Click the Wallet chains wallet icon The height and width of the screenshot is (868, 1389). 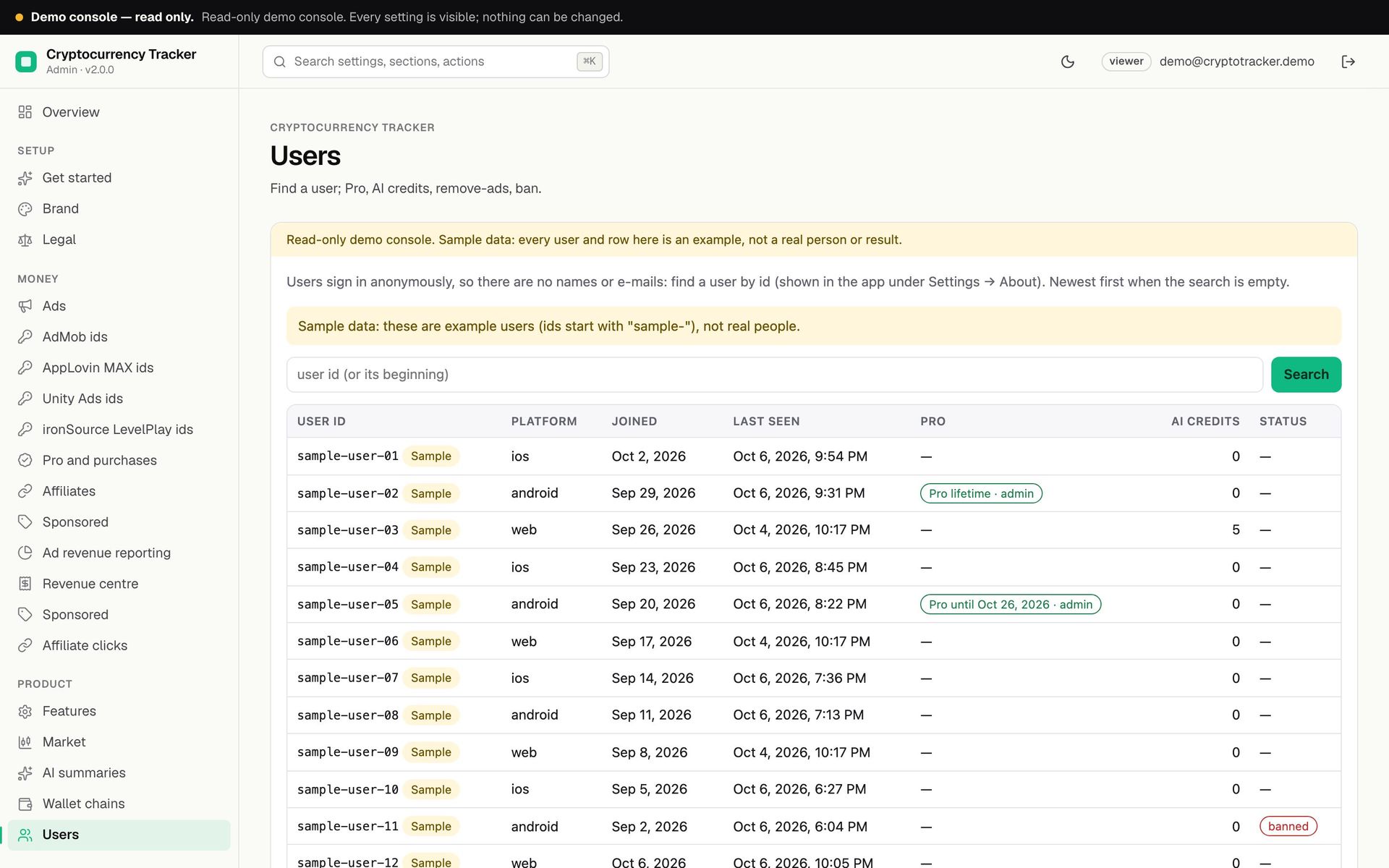click(25, 804)
